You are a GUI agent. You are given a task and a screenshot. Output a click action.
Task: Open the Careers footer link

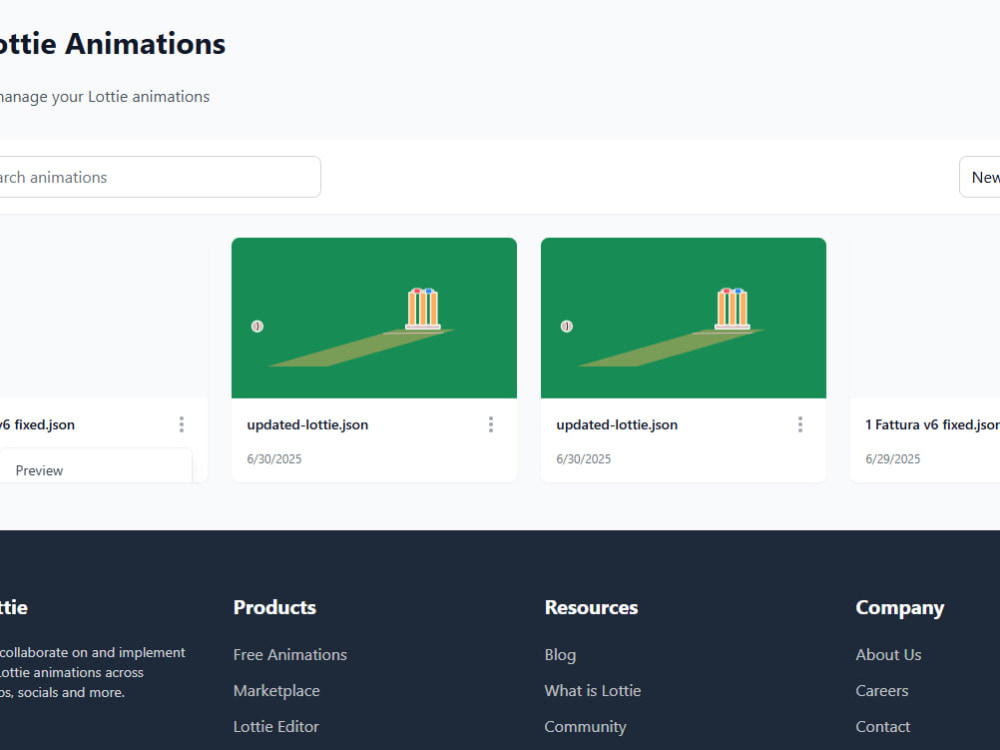pos(882,691)
